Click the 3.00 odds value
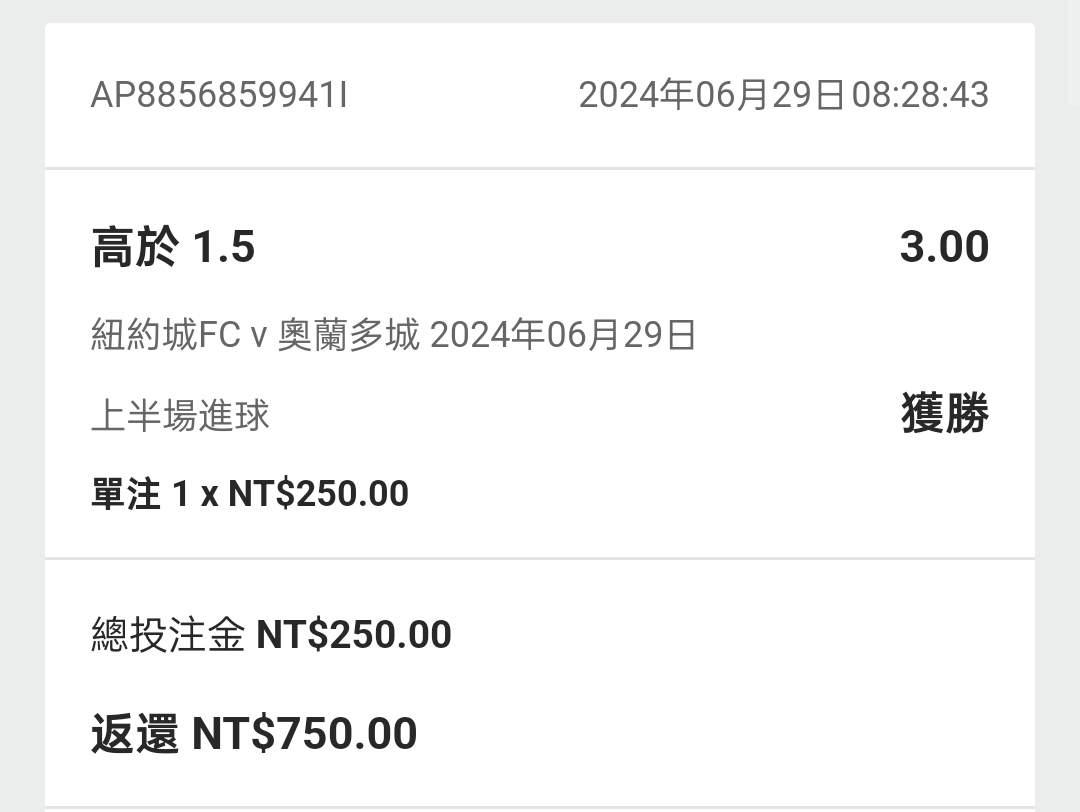Screen dimensions: 1080x812 (x=944, y=247)
